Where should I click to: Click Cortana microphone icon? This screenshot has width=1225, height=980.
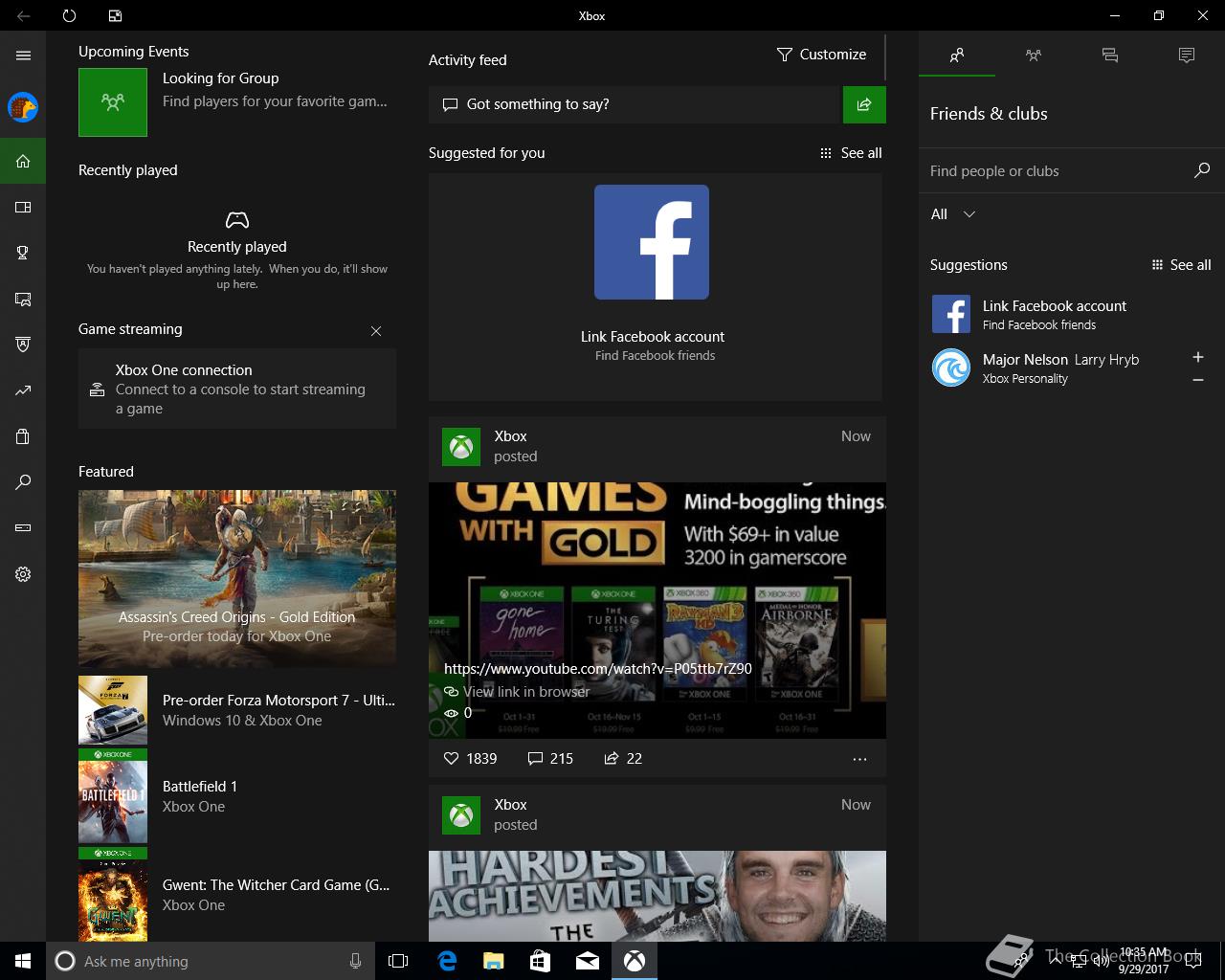pyautogui.click(x=355, y=961)
